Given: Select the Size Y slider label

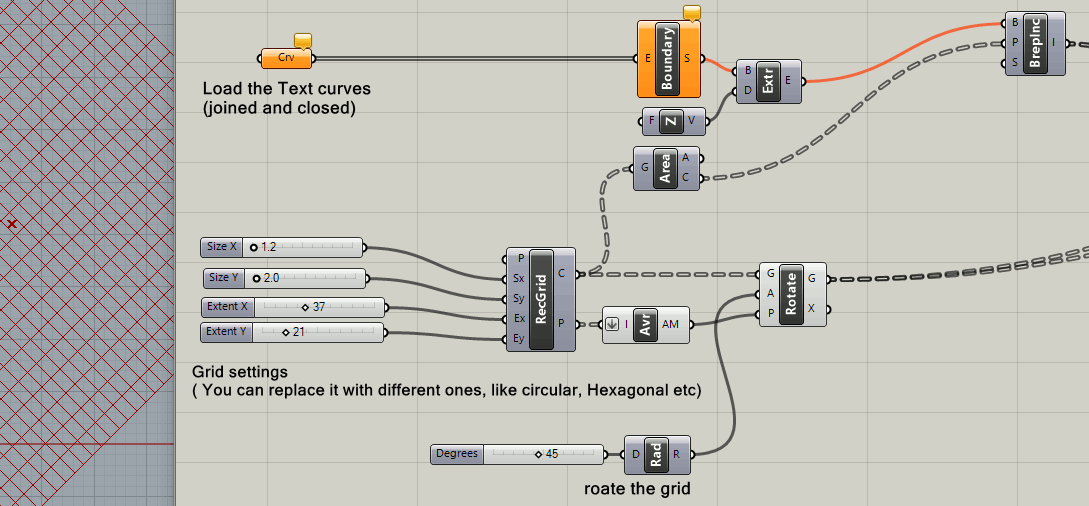Looking at the screenshot, I should pyautogui.click(x=224, y=278).
